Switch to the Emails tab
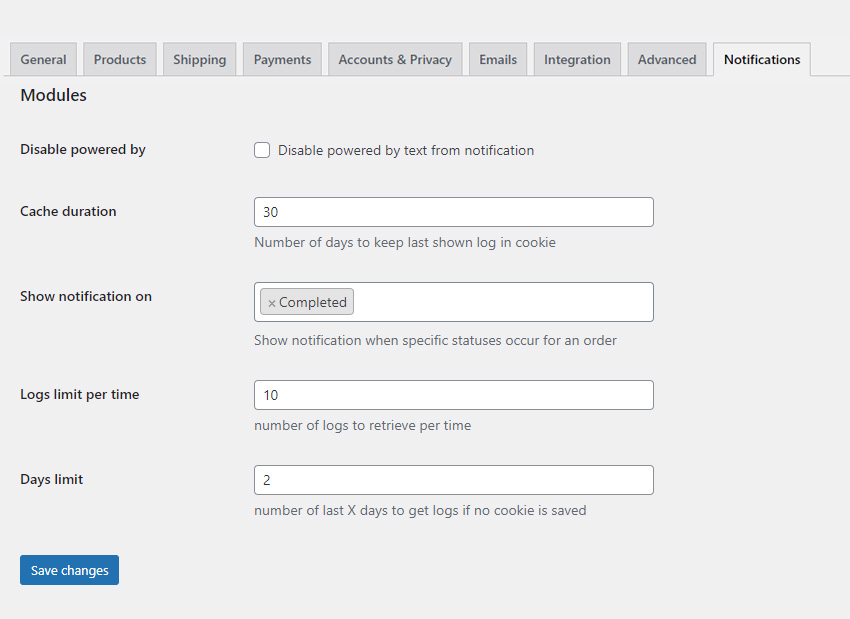The height and width of the screenshot is (619, 850). 497,59
